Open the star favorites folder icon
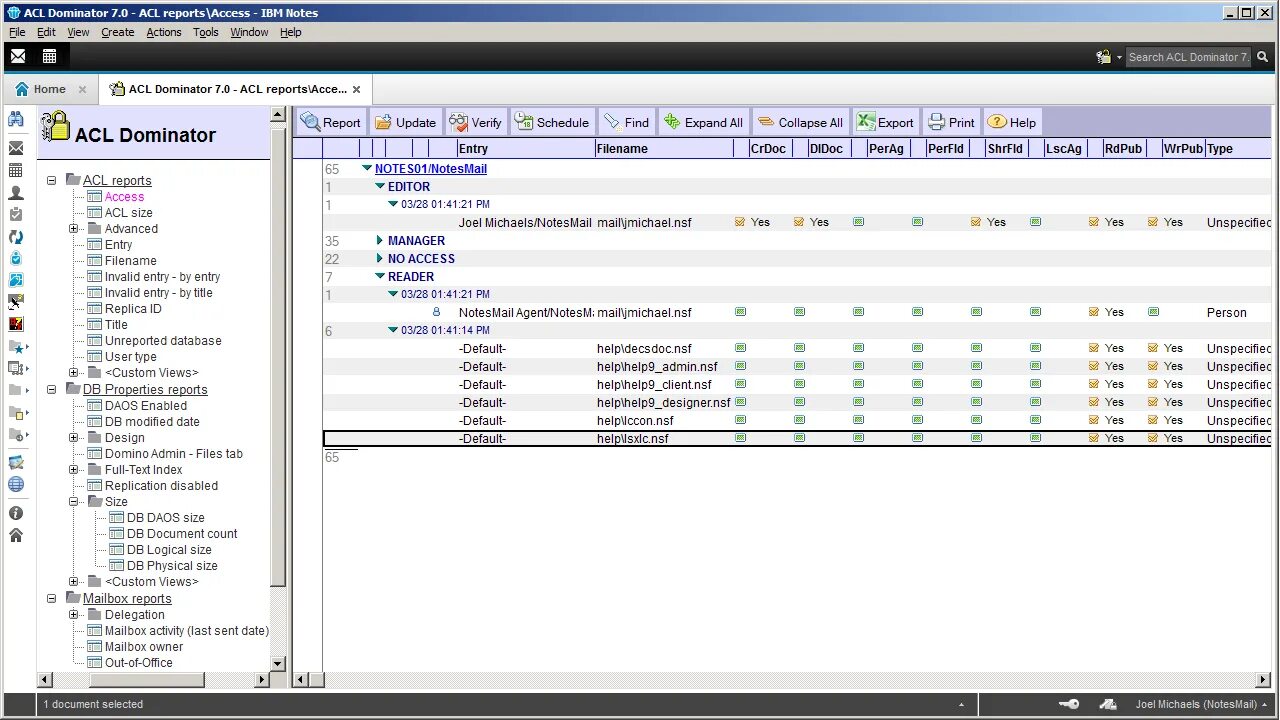Image resolution: width=1280 pixels, height=720 pixels. 16,347
